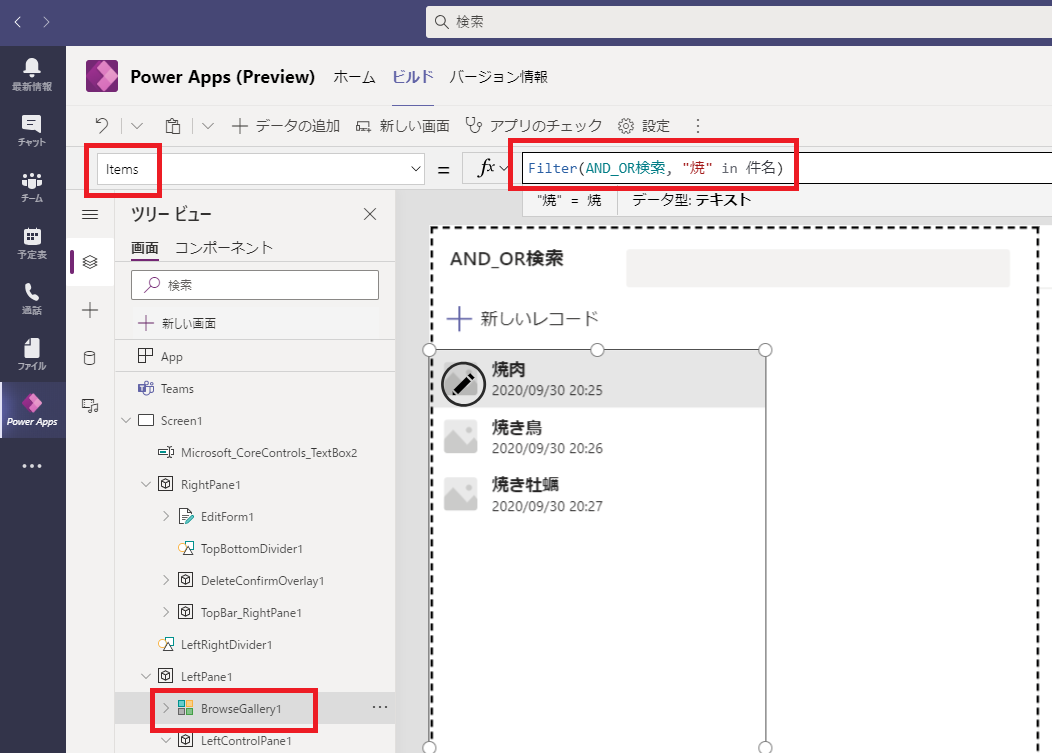Viewport: 1052px width, 753px height.
Task: Collapse the LeftControlPane1 node
Action: pos(166,740)
